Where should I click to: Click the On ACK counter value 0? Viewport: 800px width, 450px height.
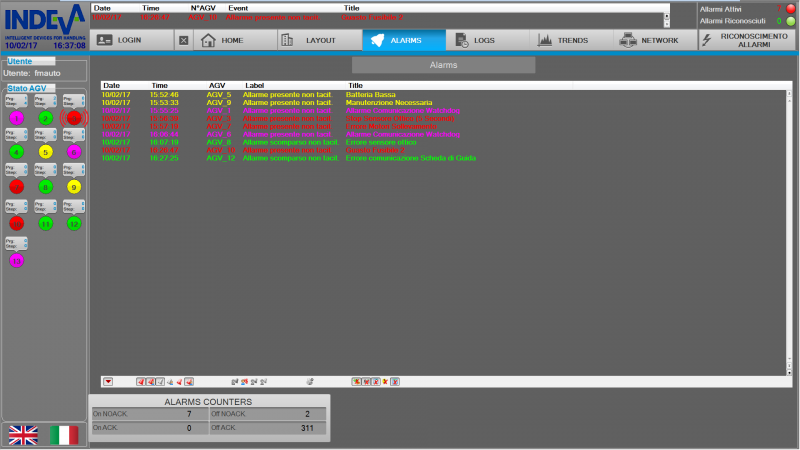coord(189,428)
